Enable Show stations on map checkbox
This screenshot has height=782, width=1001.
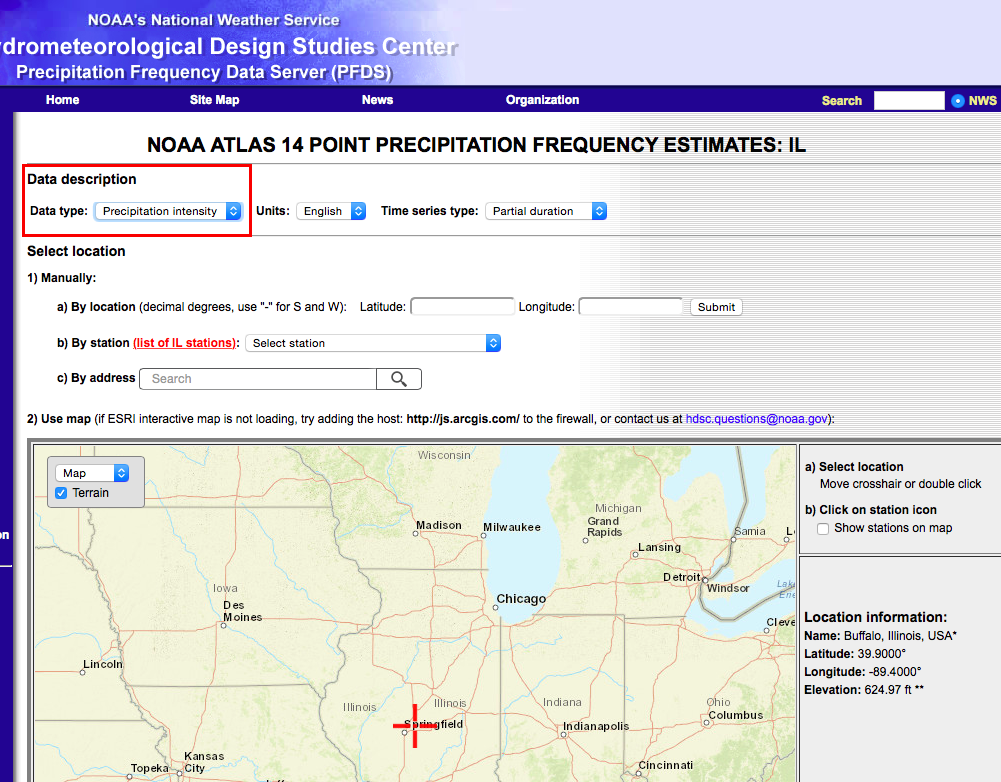coord(823,528)
